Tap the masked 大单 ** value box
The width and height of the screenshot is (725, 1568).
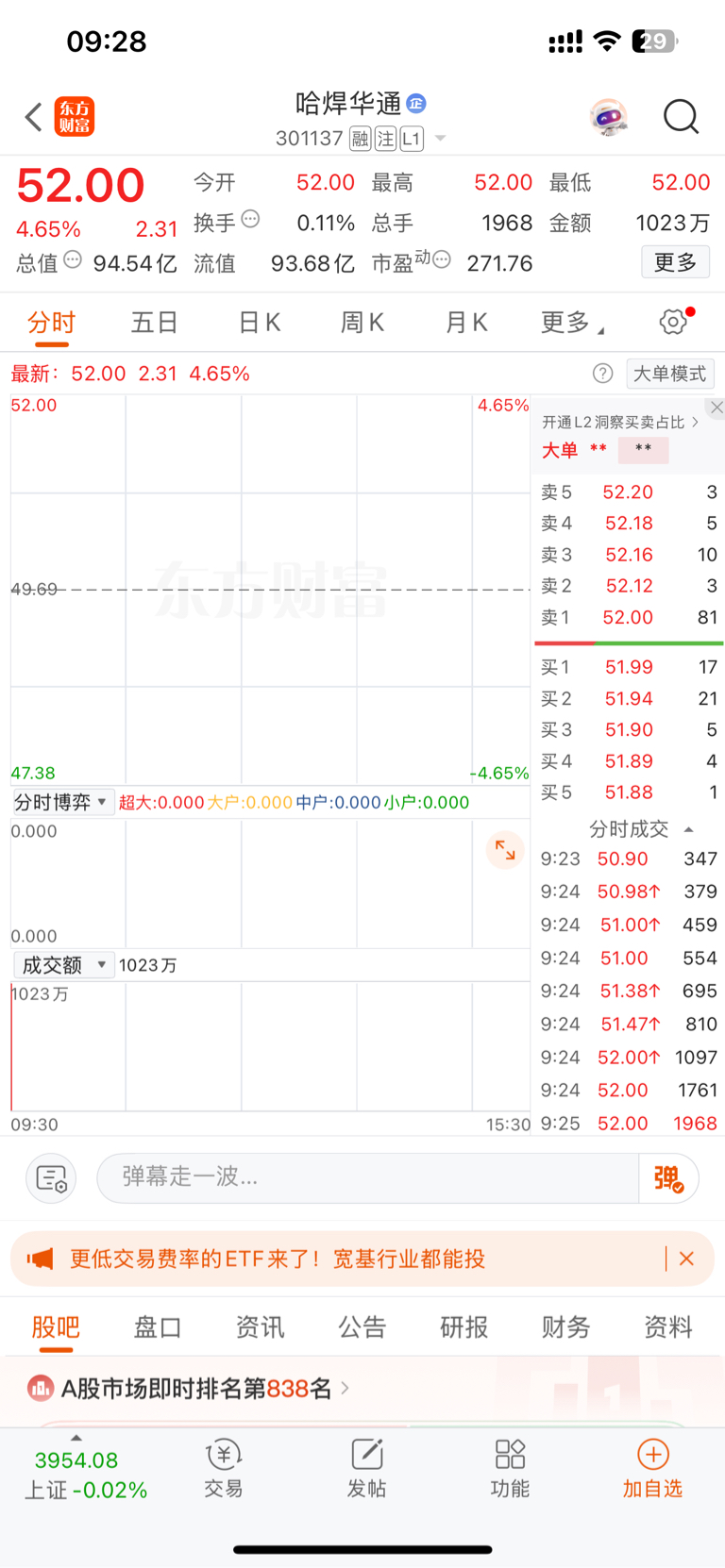[x=644, y=449]
